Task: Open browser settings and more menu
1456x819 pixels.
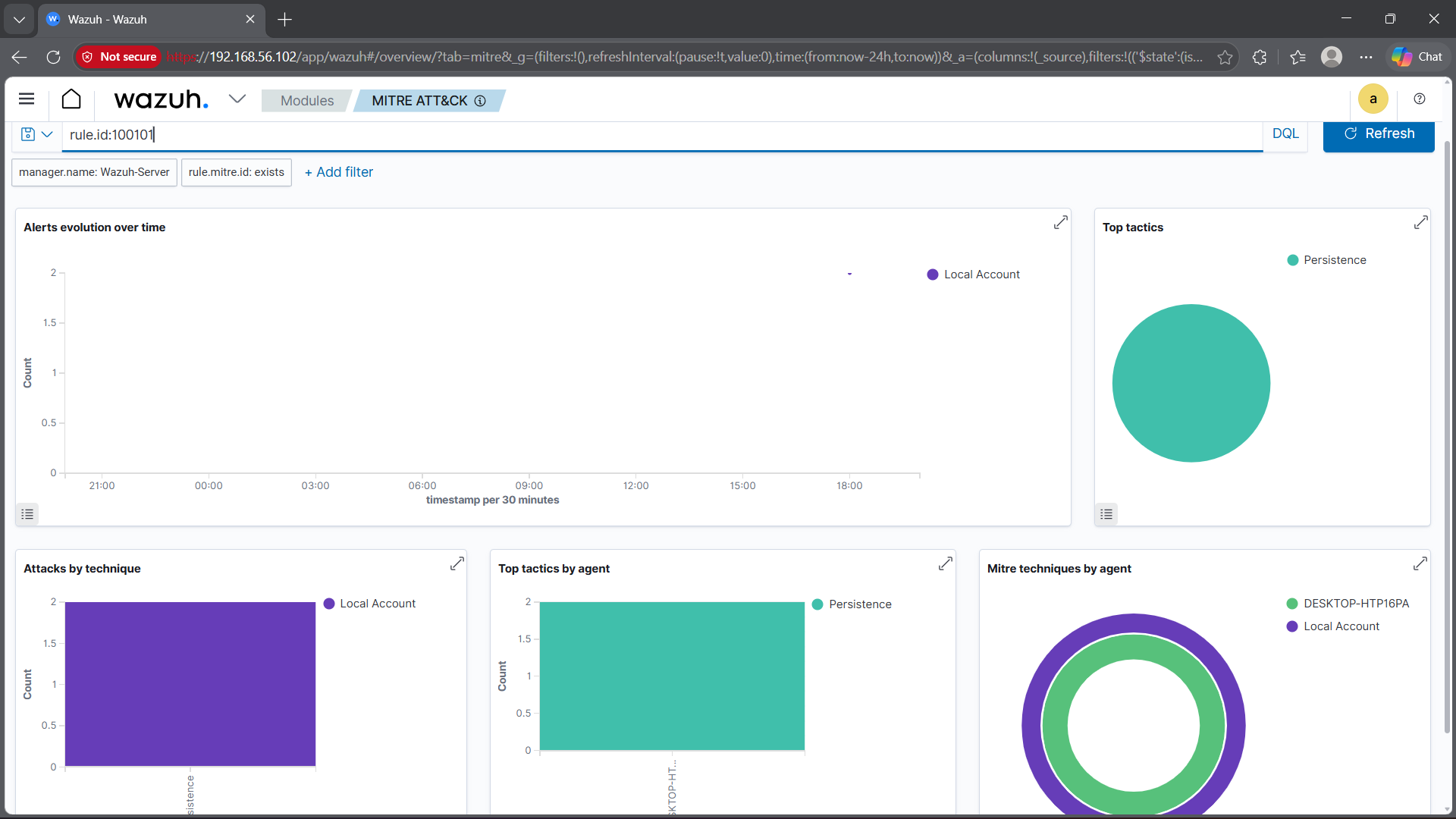Action: coord(1366,57)
